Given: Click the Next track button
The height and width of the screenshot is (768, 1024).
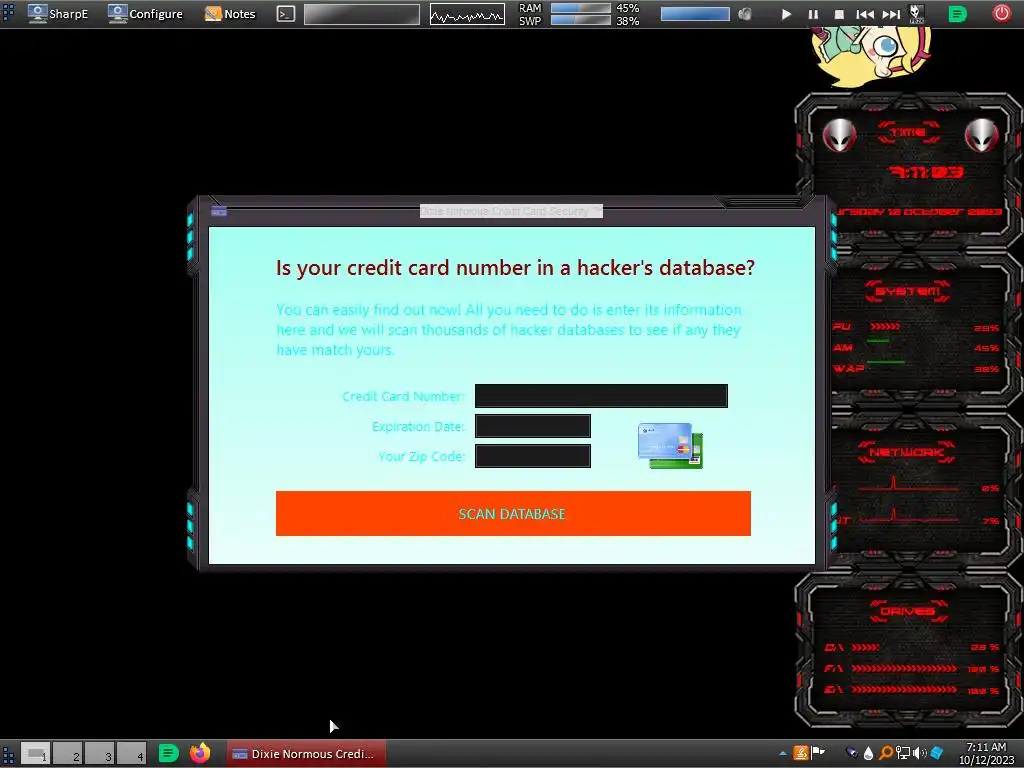Looking at the screenshot, I should (891, 14).
